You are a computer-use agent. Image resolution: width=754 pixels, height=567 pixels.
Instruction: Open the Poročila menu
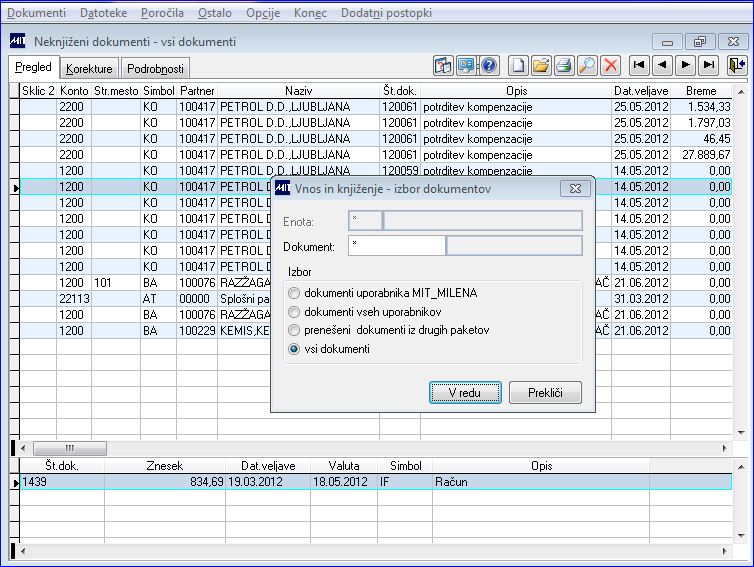click(x=162, y=13)
